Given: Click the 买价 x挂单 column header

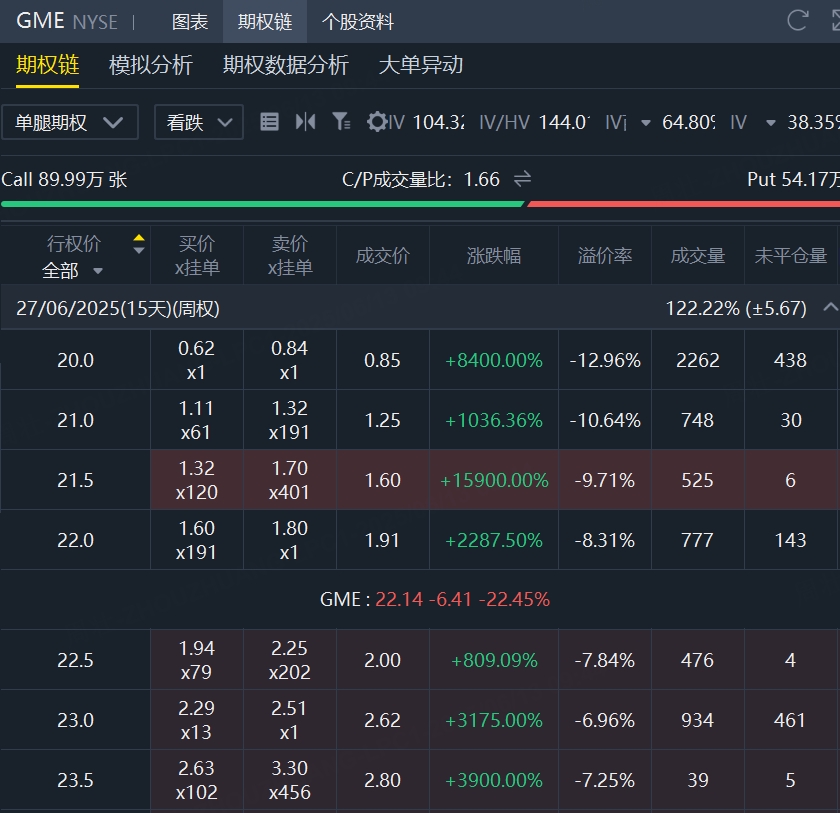Looking at the screenshot, I should [197, 255].
